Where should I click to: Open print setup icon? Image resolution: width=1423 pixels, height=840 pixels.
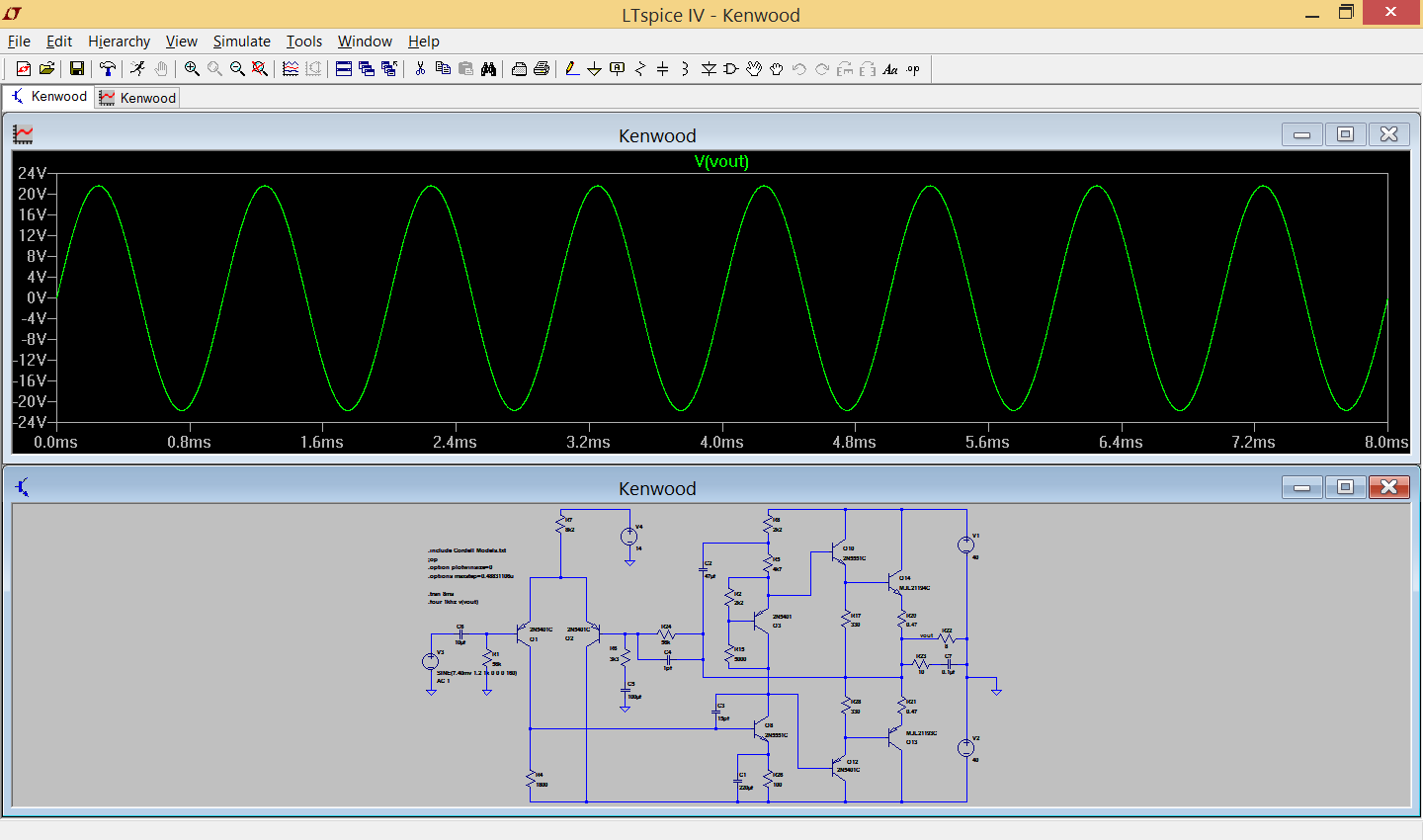coord(519,69)
